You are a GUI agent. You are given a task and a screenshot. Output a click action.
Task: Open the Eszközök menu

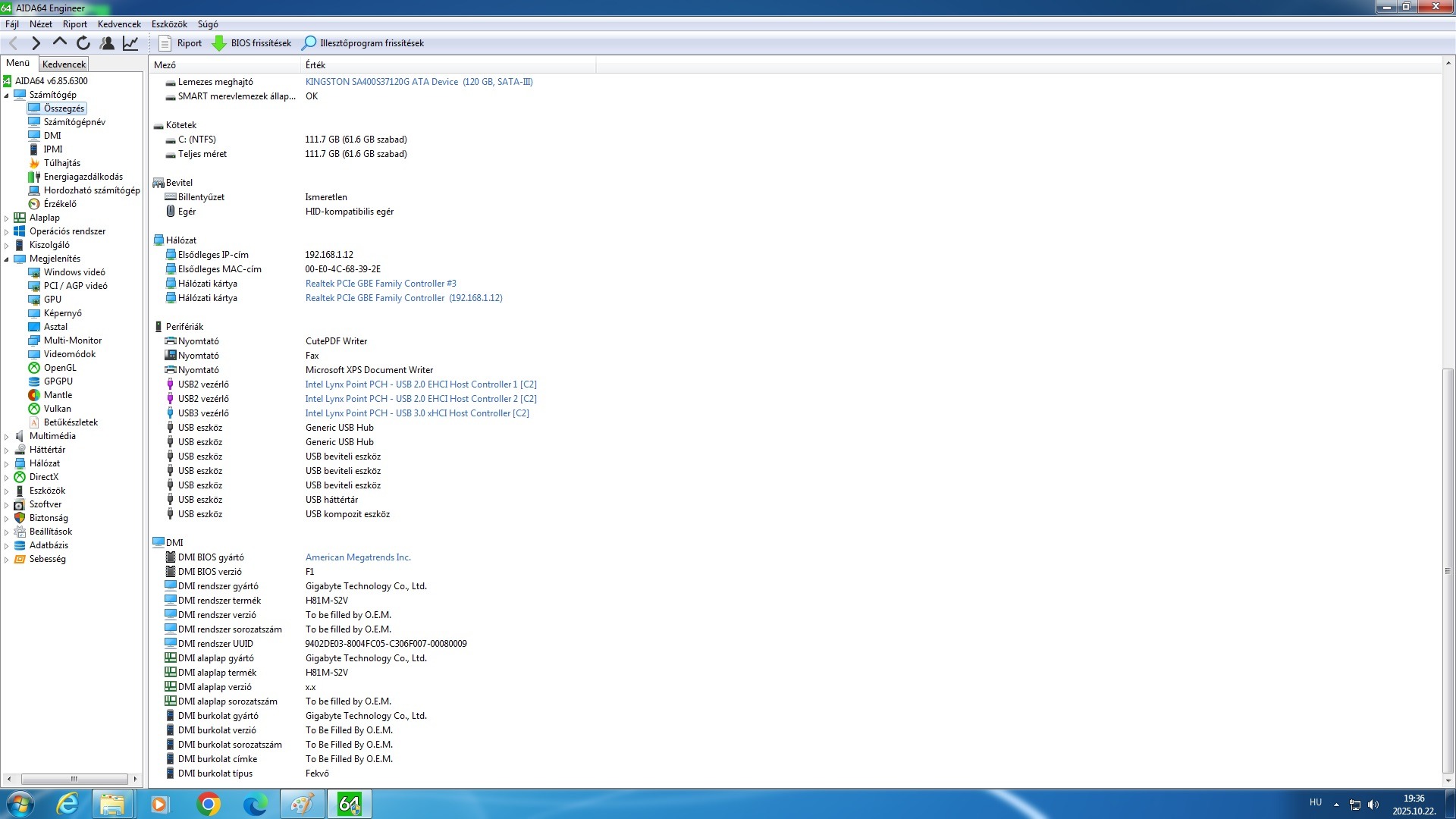[x=168, y=24]
